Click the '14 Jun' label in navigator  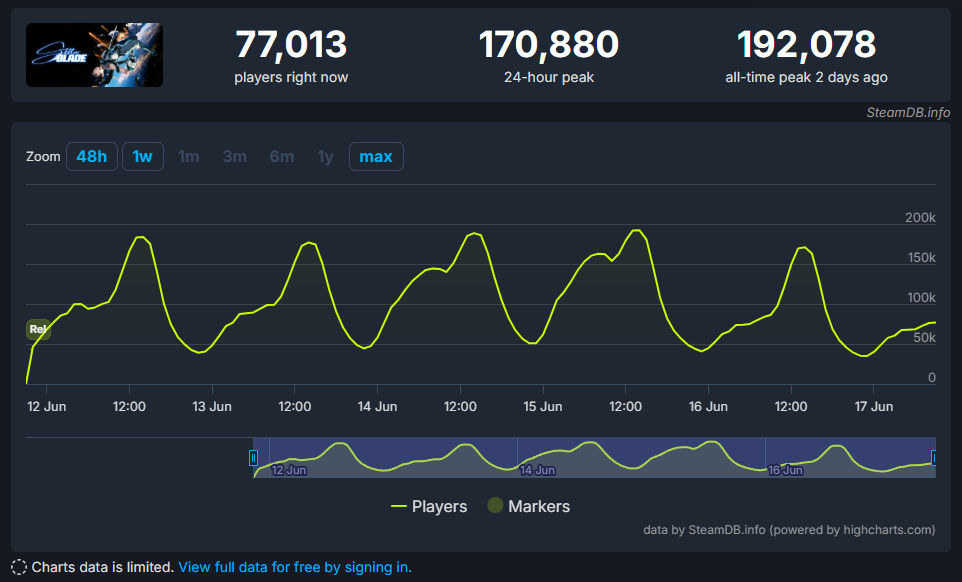point(537,470)
